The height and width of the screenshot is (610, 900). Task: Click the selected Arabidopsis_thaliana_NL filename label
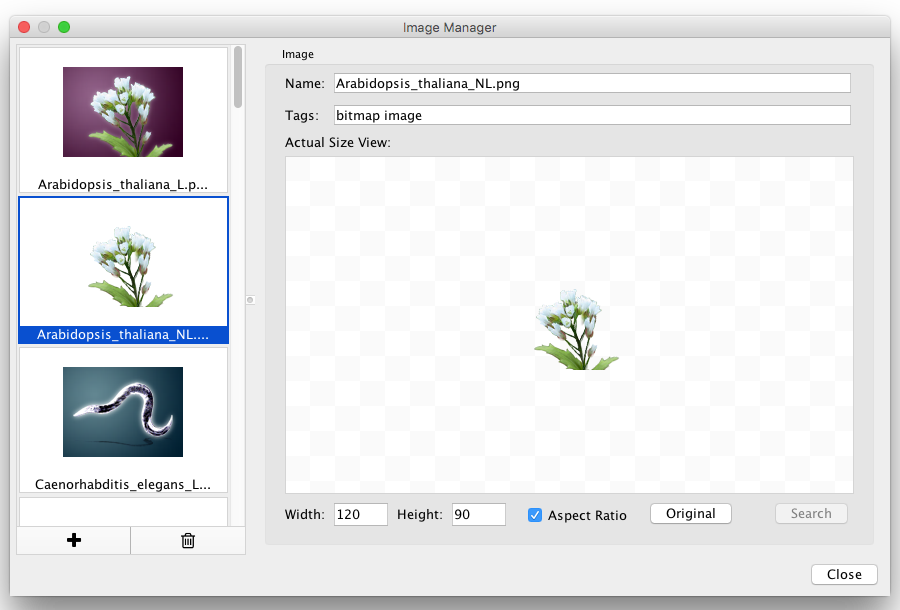click(123, 335)
